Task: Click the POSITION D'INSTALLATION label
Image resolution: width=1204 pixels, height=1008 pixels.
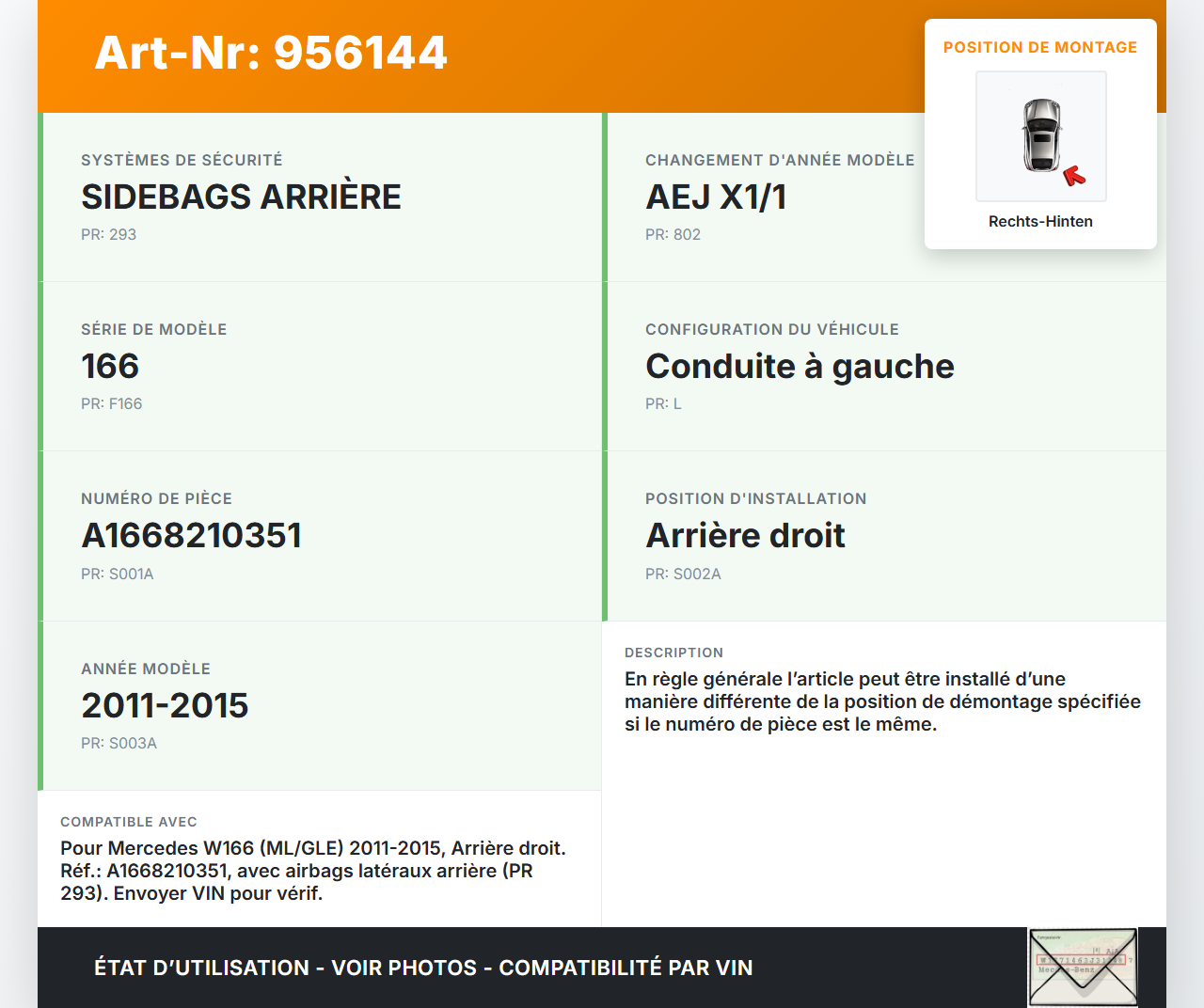Action: pos(756,498)
